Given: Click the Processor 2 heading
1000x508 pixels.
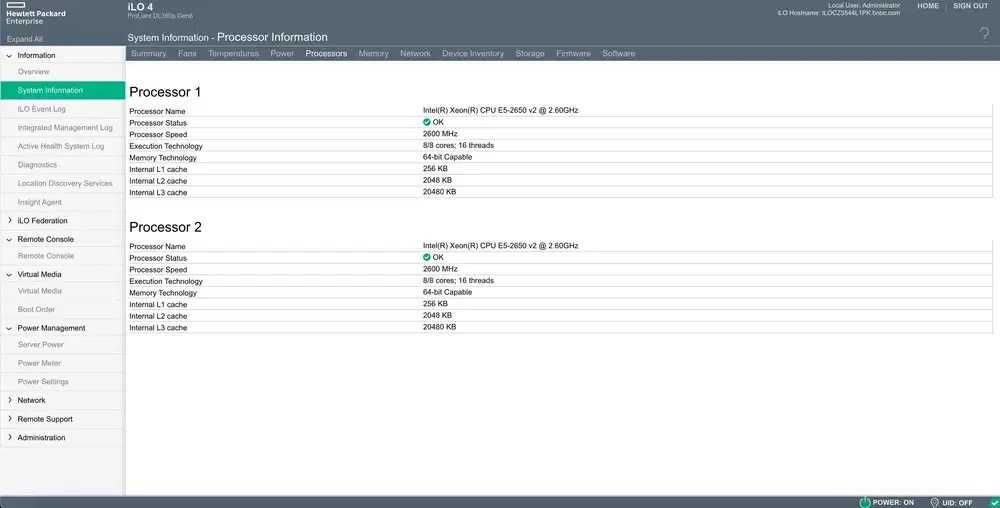Looking at the screenshot, I should pos(165,227).
